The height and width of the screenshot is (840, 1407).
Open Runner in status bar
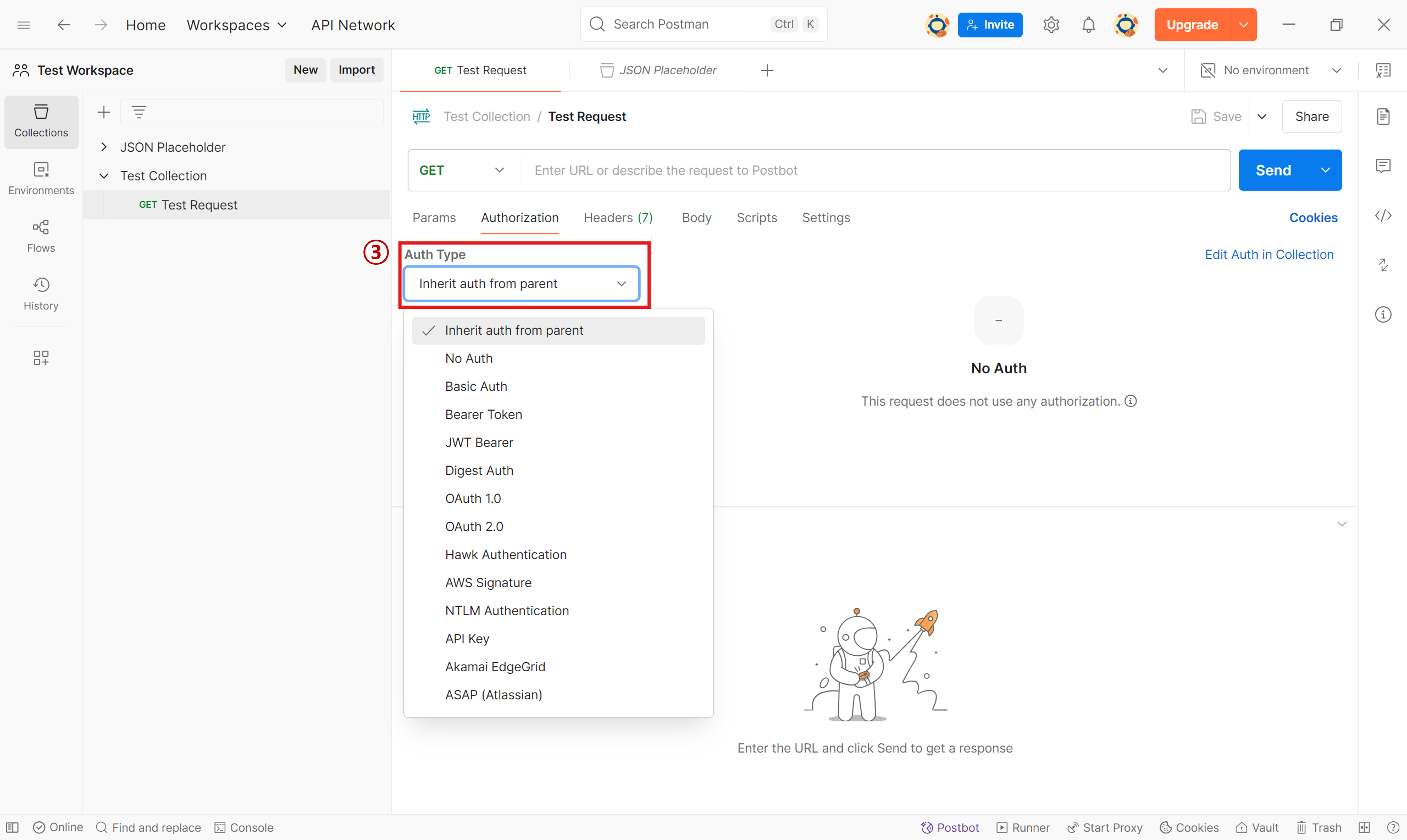click(1023, 827)
